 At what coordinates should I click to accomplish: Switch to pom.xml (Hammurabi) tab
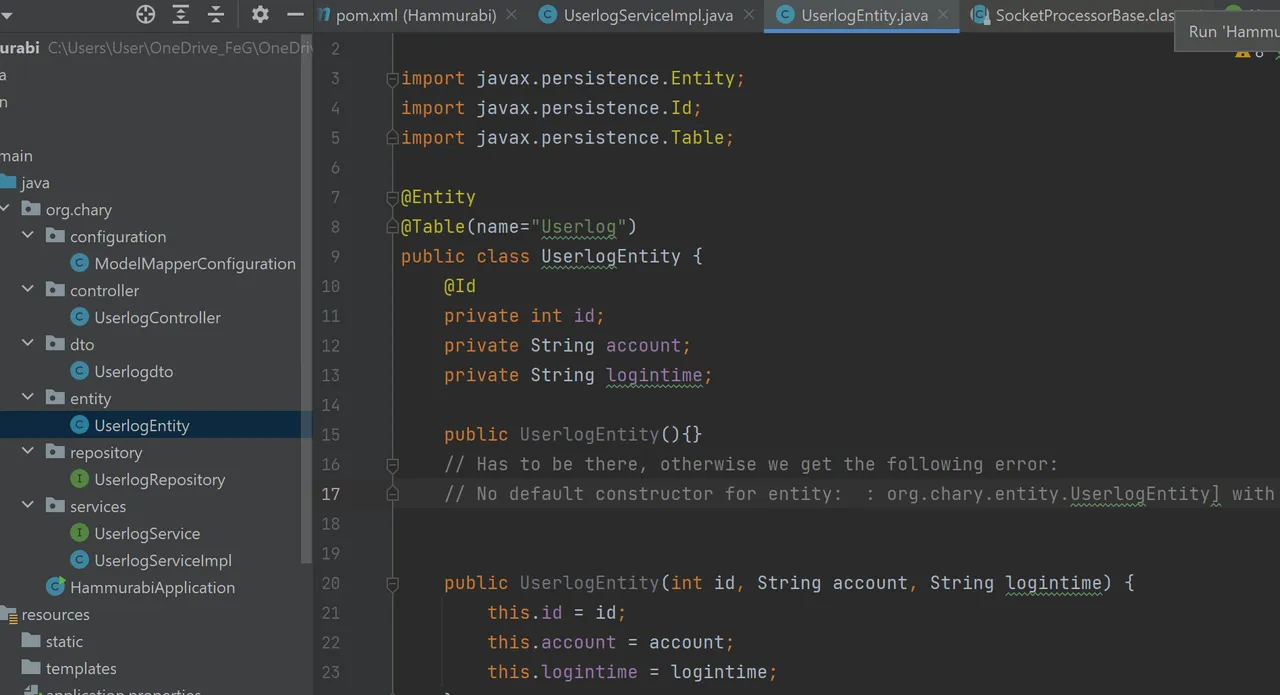point(416,15)
